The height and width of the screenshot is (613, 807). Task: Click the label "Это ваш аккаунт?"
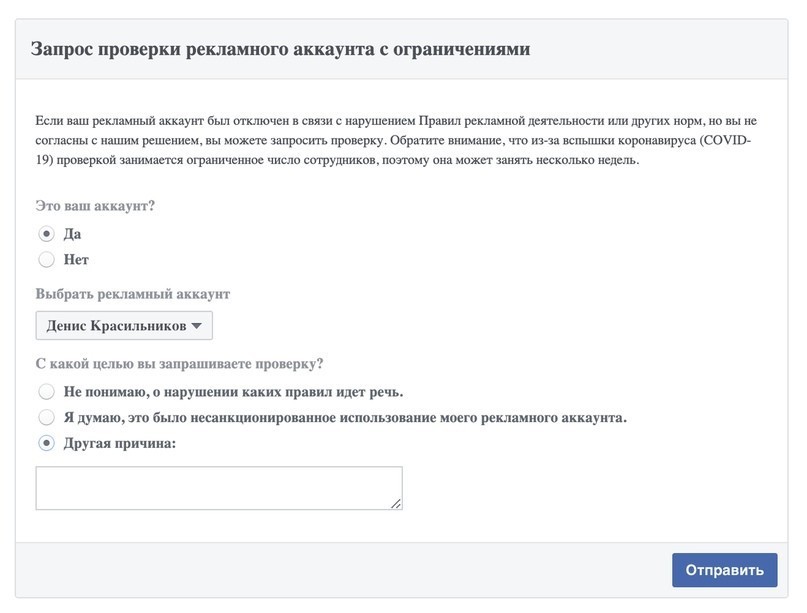[95, 206]
